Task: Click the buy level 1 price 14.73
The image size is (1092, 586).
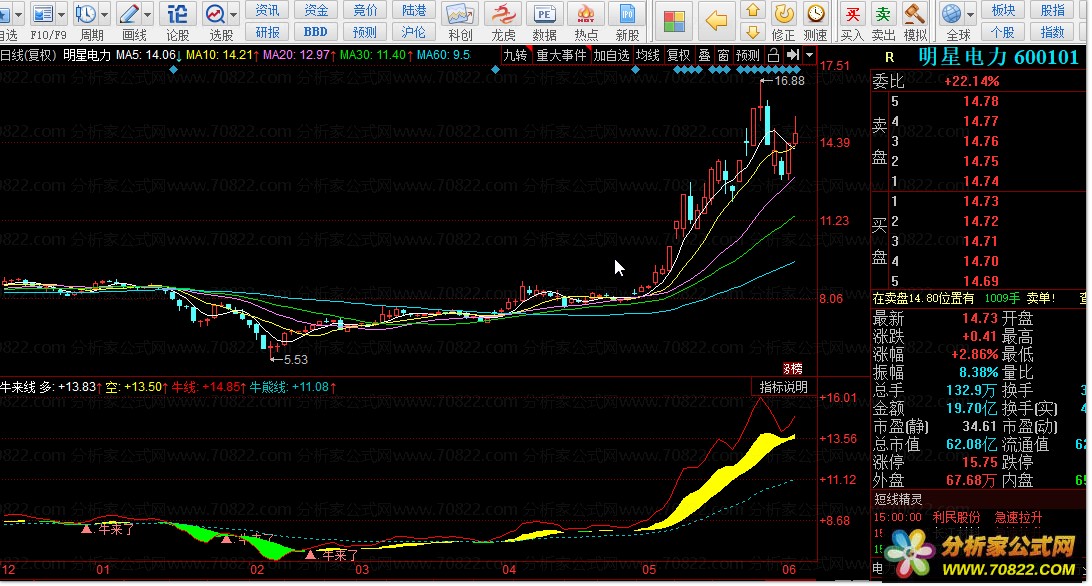Action: 981,201
